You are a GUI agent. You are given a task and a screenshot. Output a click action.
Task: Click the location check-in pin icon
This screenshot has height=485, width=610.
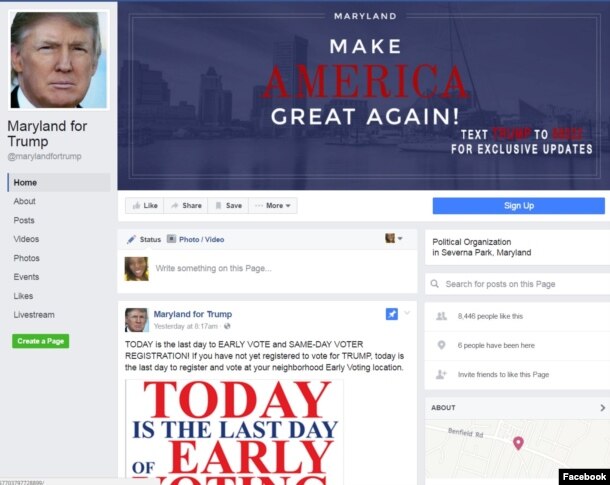click(441, 345)
